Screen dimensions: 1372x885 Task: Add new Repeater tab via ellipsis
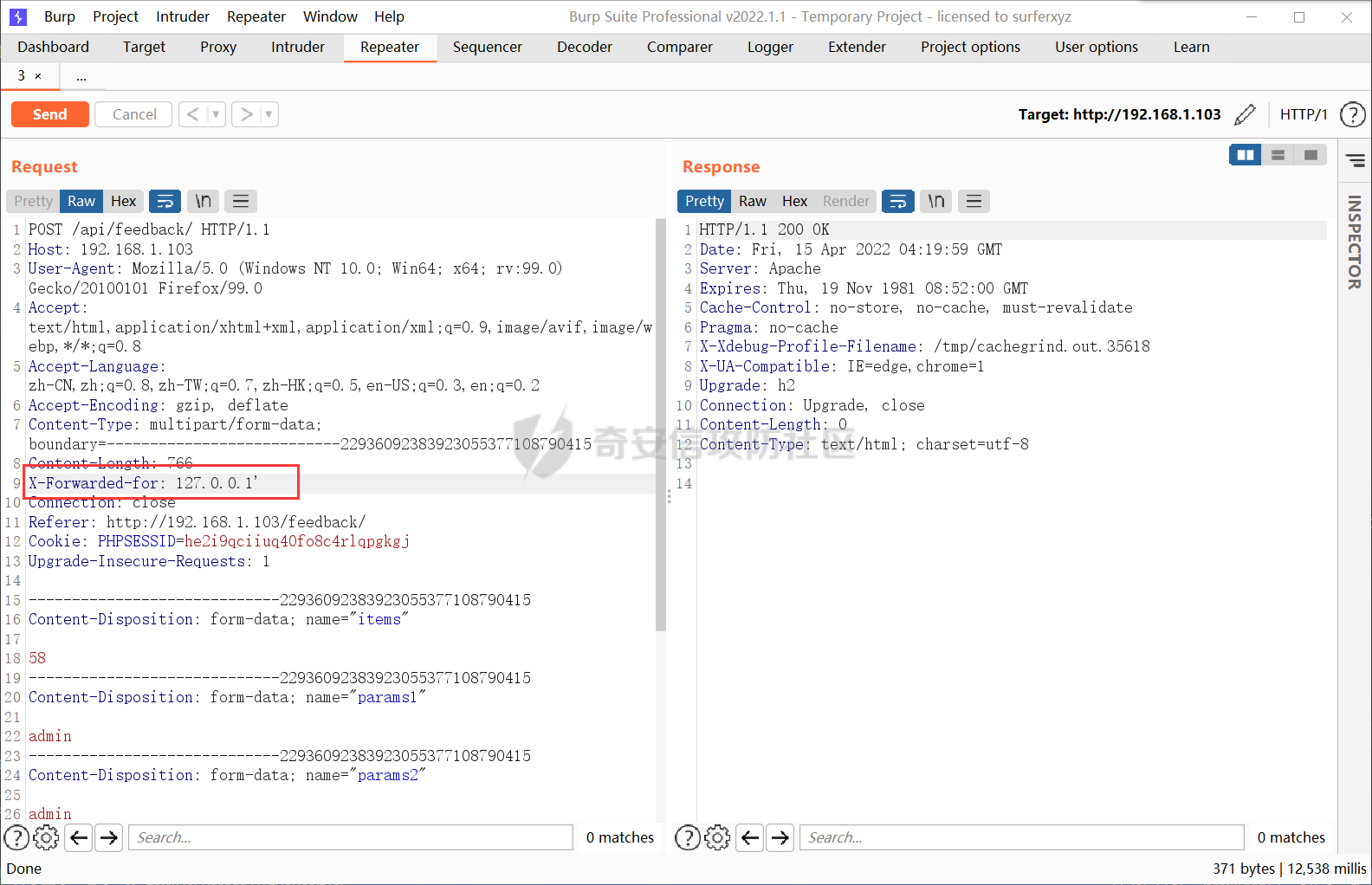coord(81,77)
